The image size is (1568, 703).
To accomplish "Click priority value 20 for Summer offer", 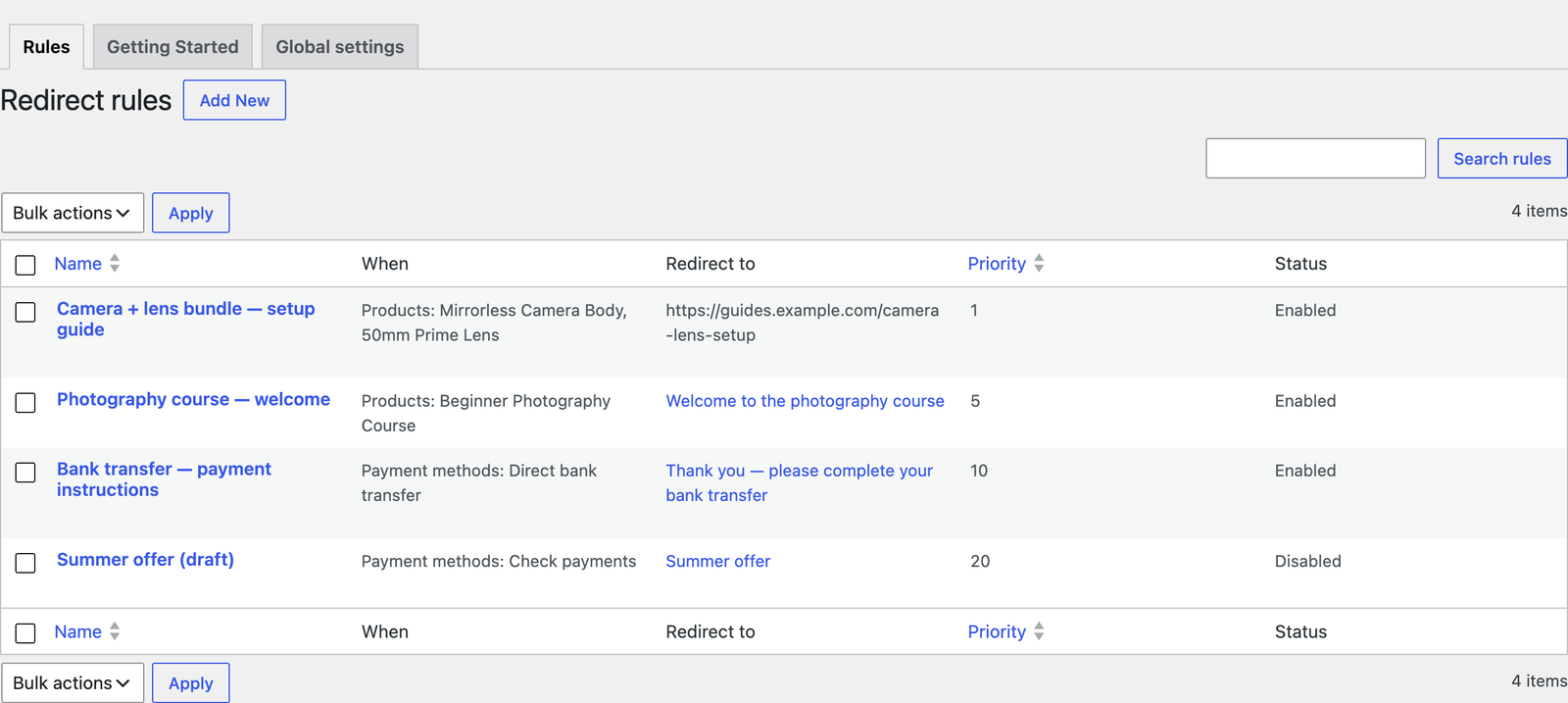I will point(980,562).
